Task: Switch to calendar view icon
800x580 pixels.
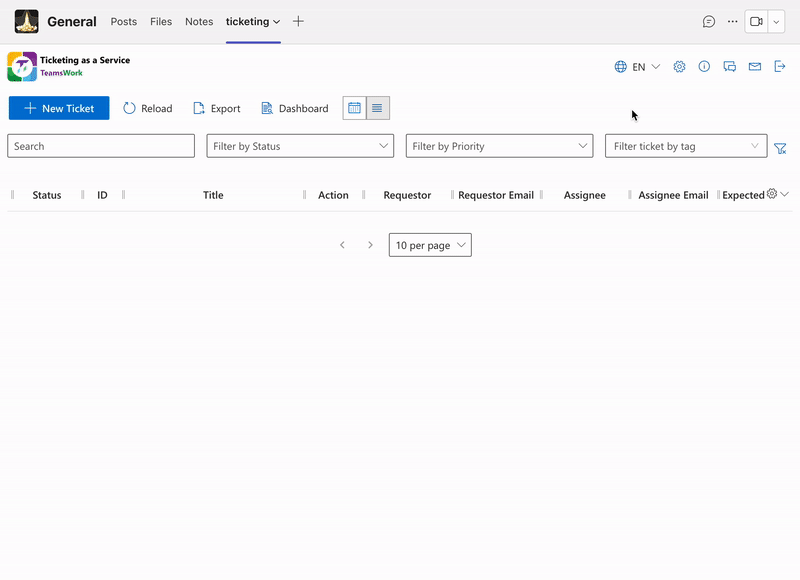Action: click(355, 108)
